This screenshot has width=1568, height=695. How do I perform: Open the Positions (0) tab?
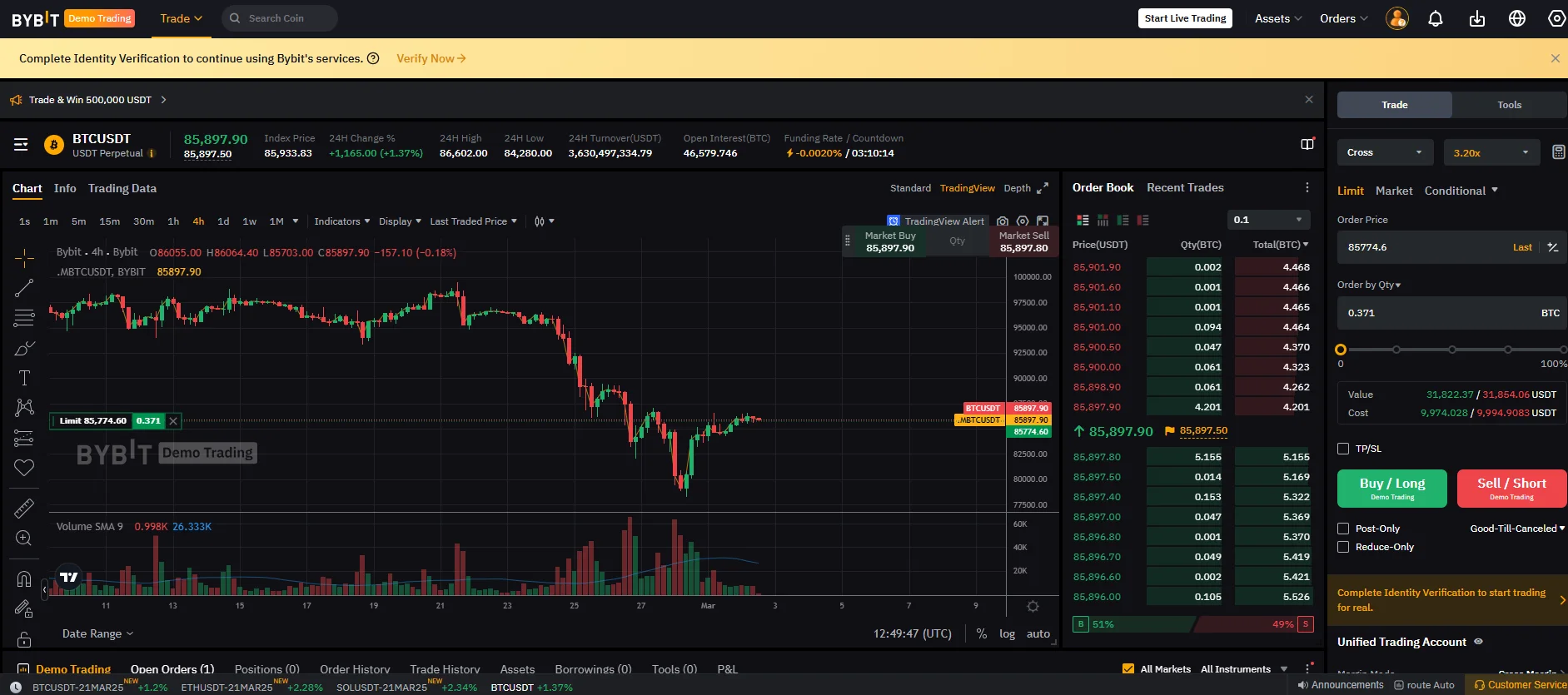pyautogui.click(x=266, y=669)
